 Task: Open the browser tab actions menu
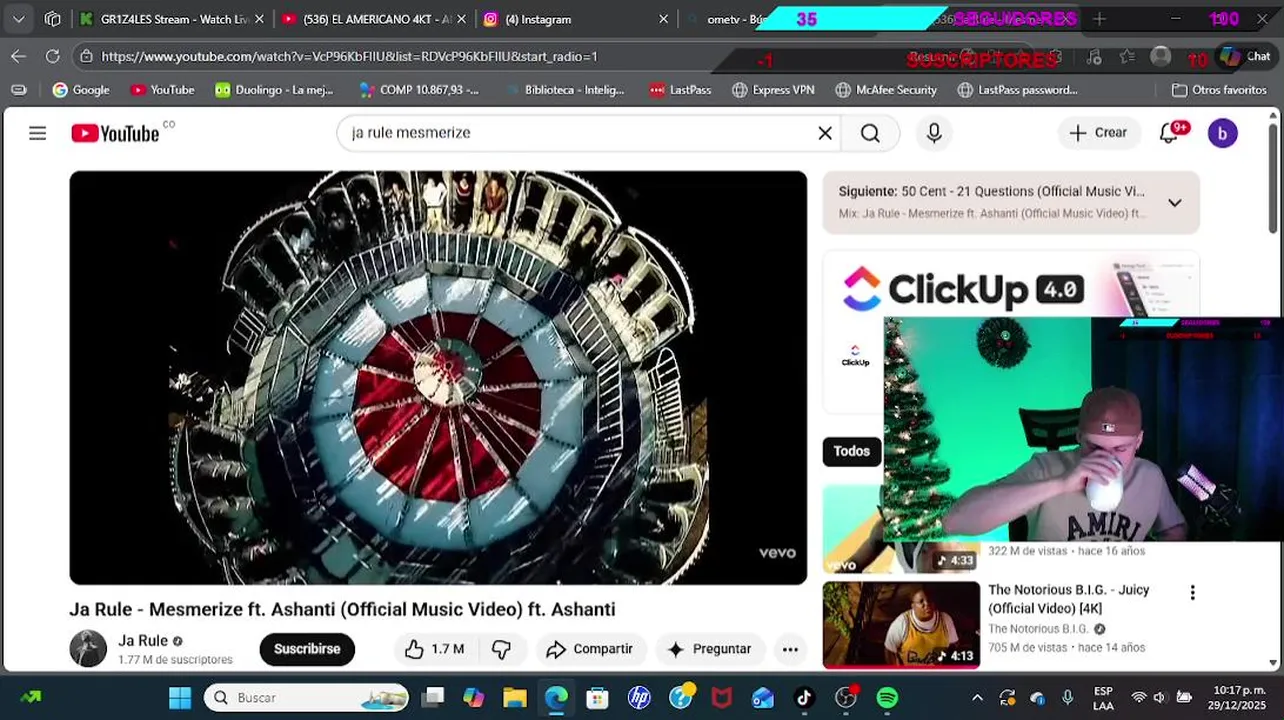[19, 19]
